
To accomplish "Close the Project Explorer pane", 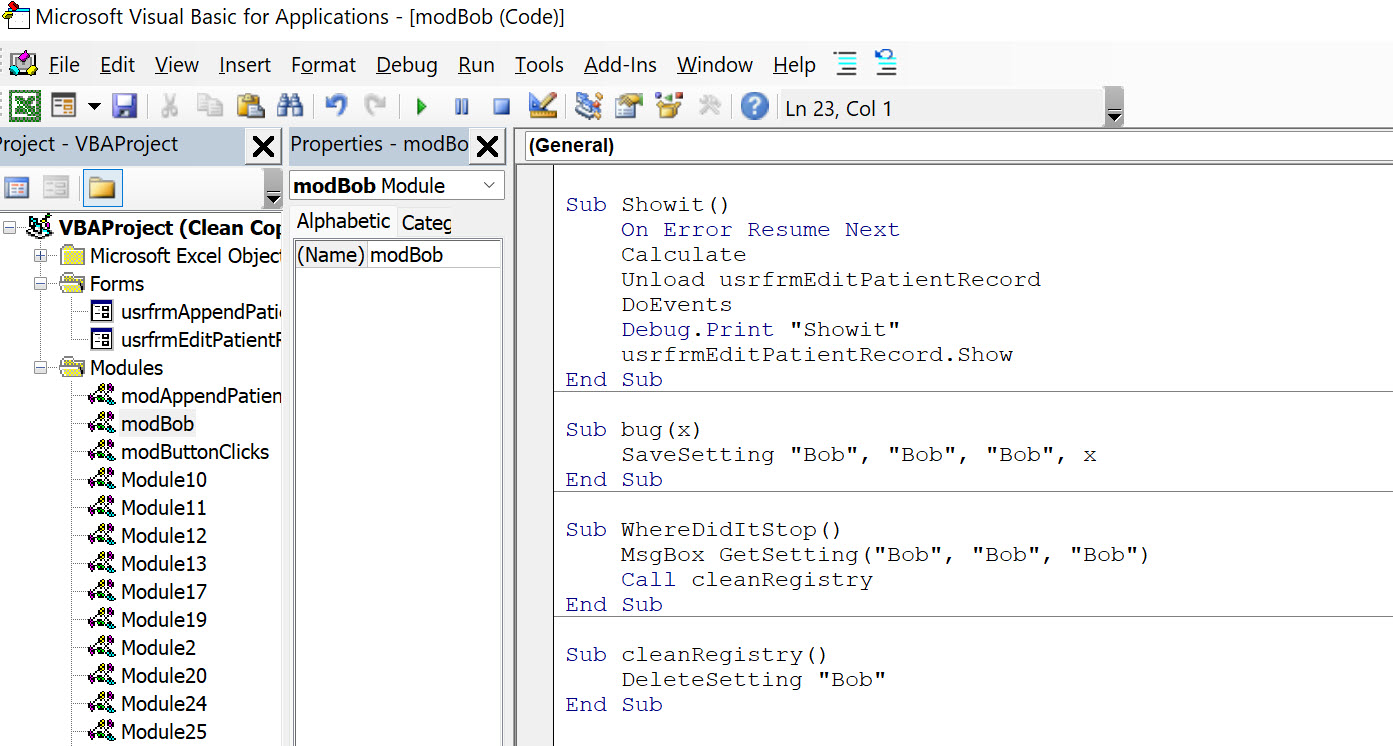I will [x=263, y=147].
